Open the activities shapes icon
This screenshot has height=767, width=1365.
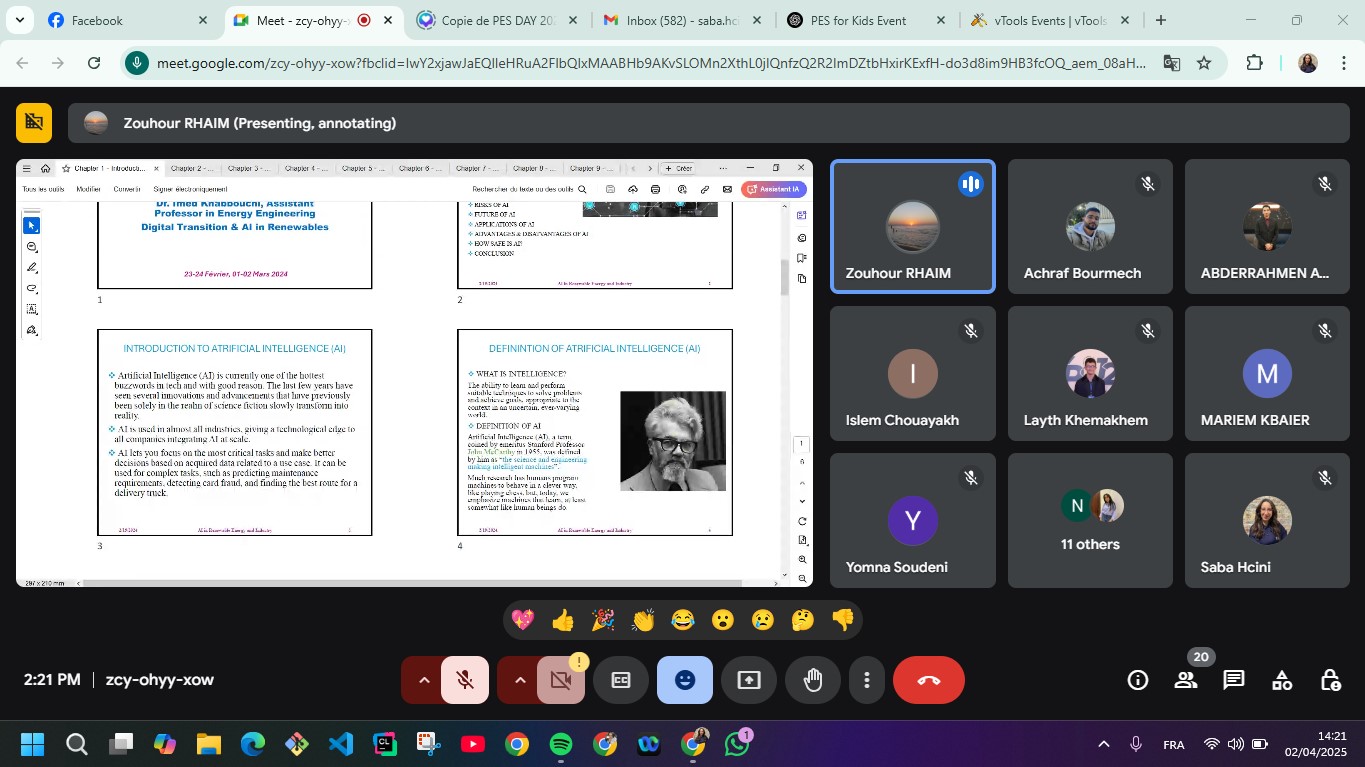1282,680
